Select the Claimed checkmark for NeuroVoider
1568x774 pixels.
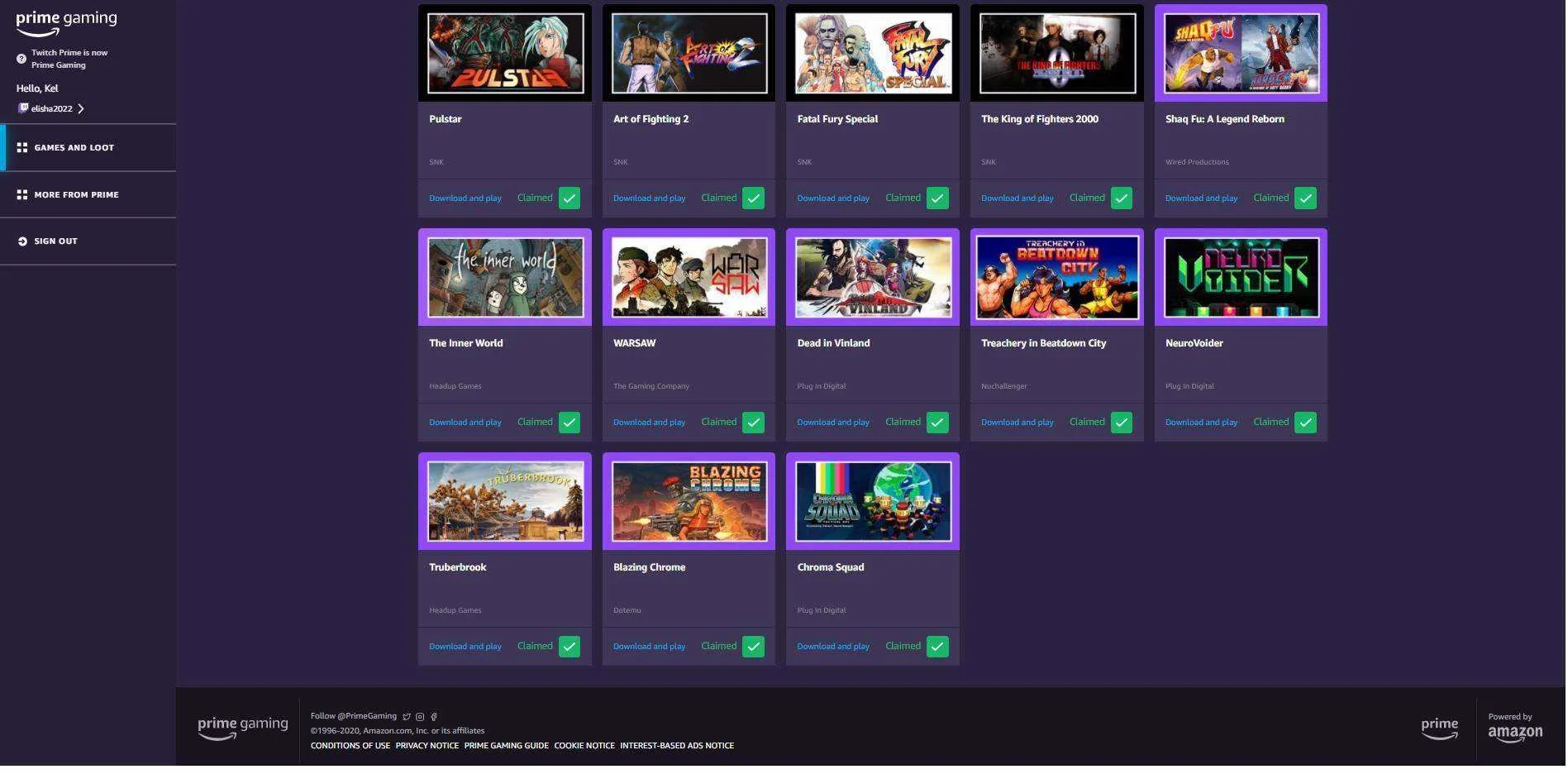point(1305,423)
